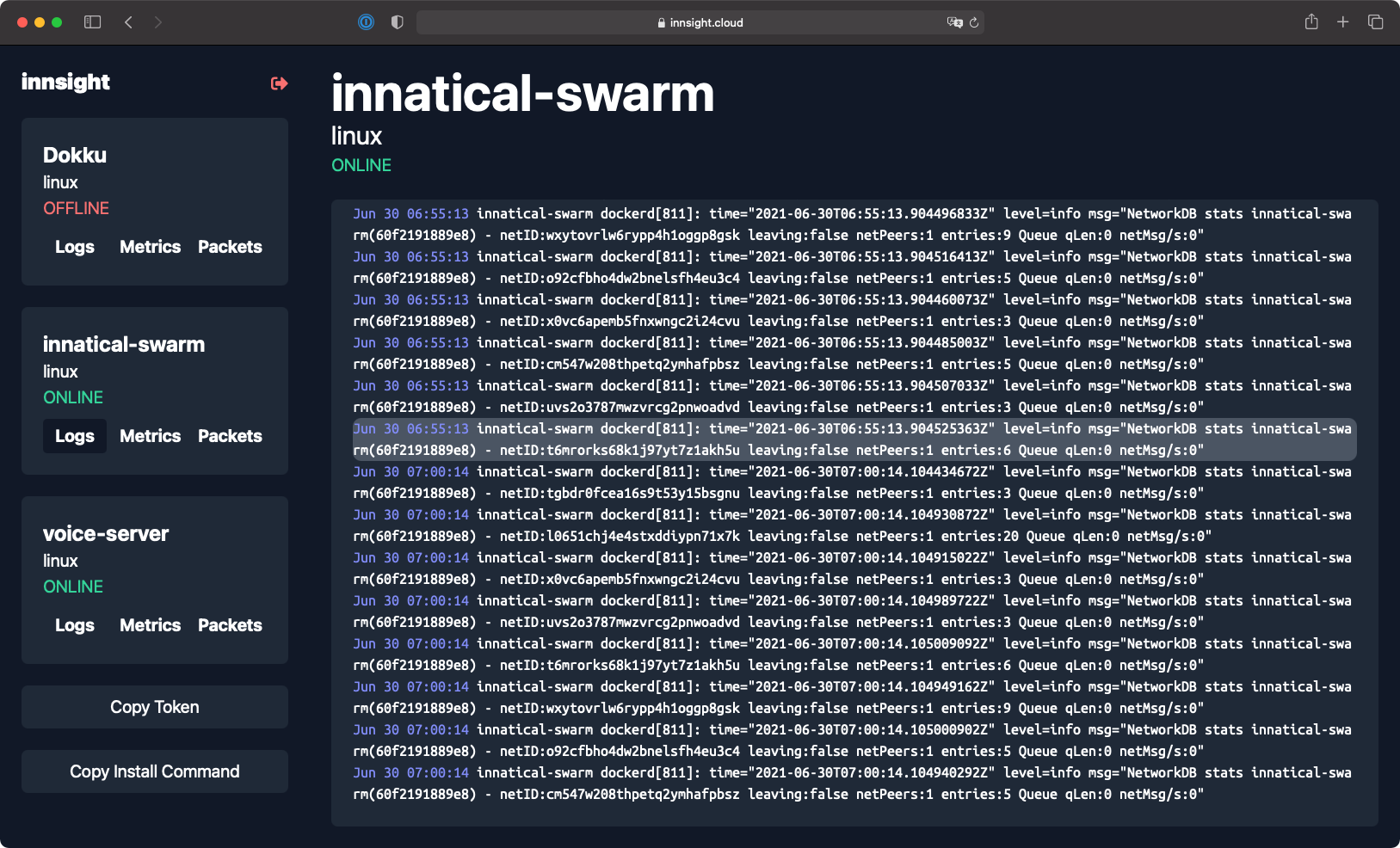Open Packets for innatical-swarm
1400x848 pixels.
pos(230,436)
